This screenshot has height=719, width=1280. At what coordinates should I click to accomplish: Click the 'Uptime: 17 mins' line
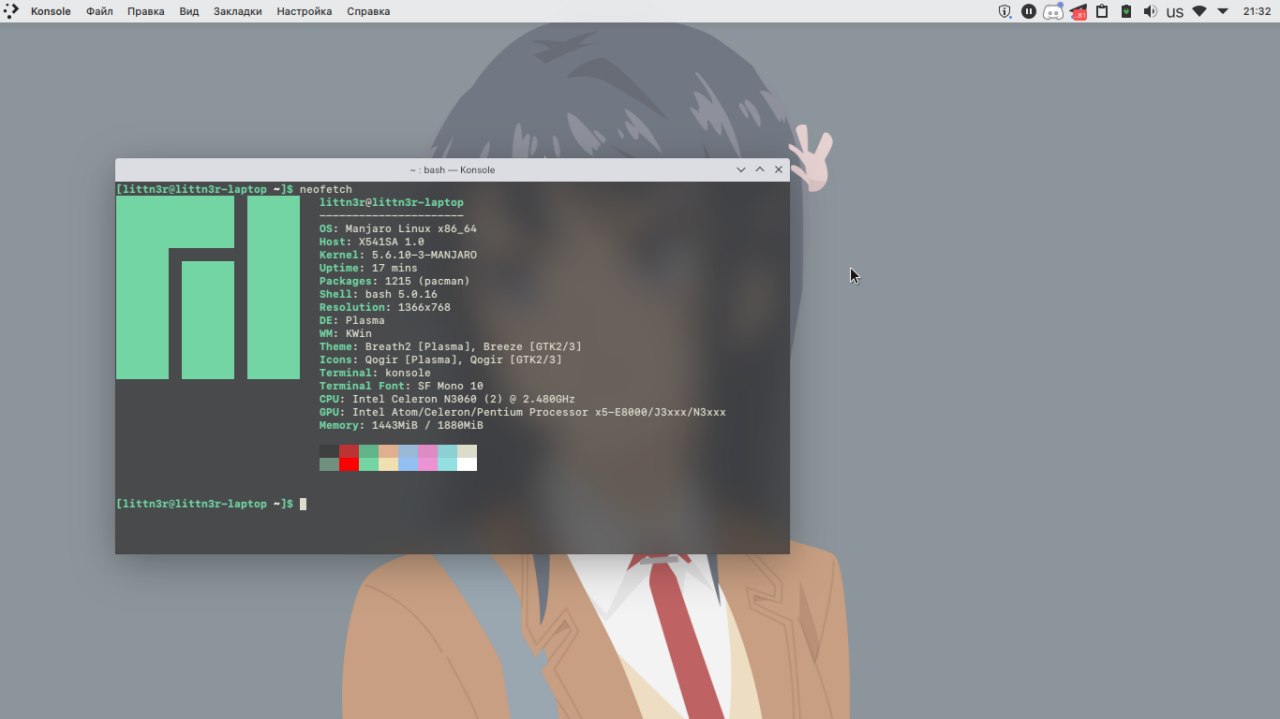[x=368, y=268]
